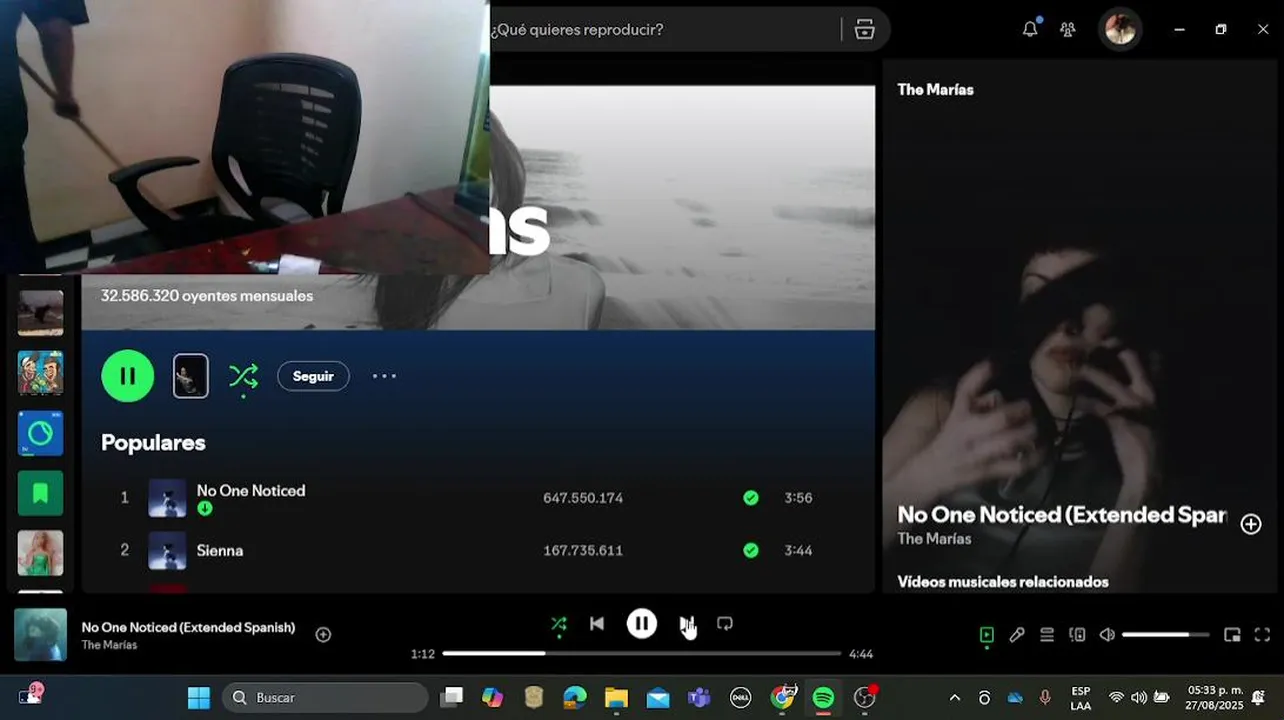Toggle saved checkmark for No One Noticed
Viewport: 1284px width, 720px height.
[x=751, y=497]
